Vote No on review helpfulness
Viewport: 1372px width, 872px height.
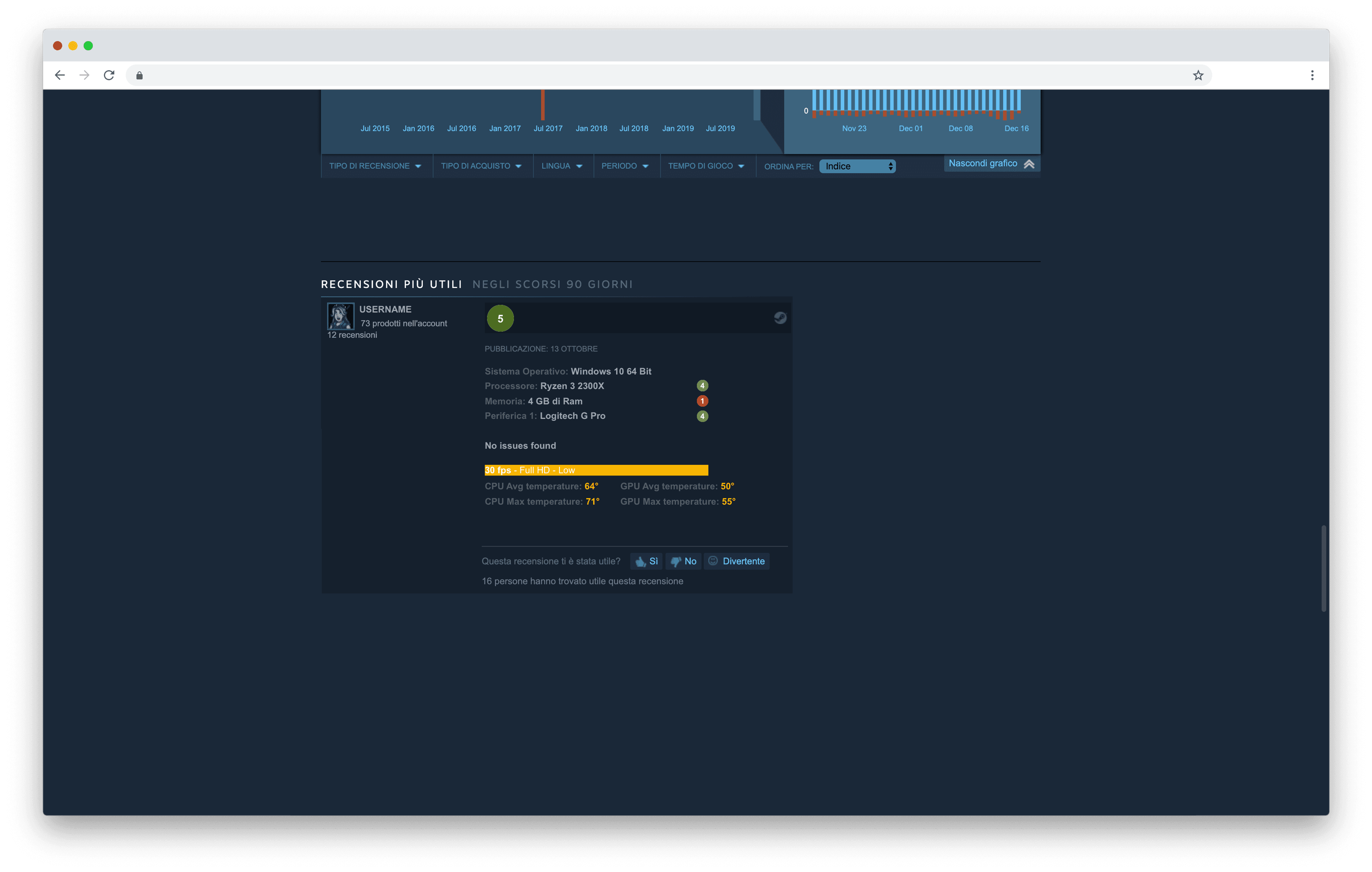pos(684,561)
